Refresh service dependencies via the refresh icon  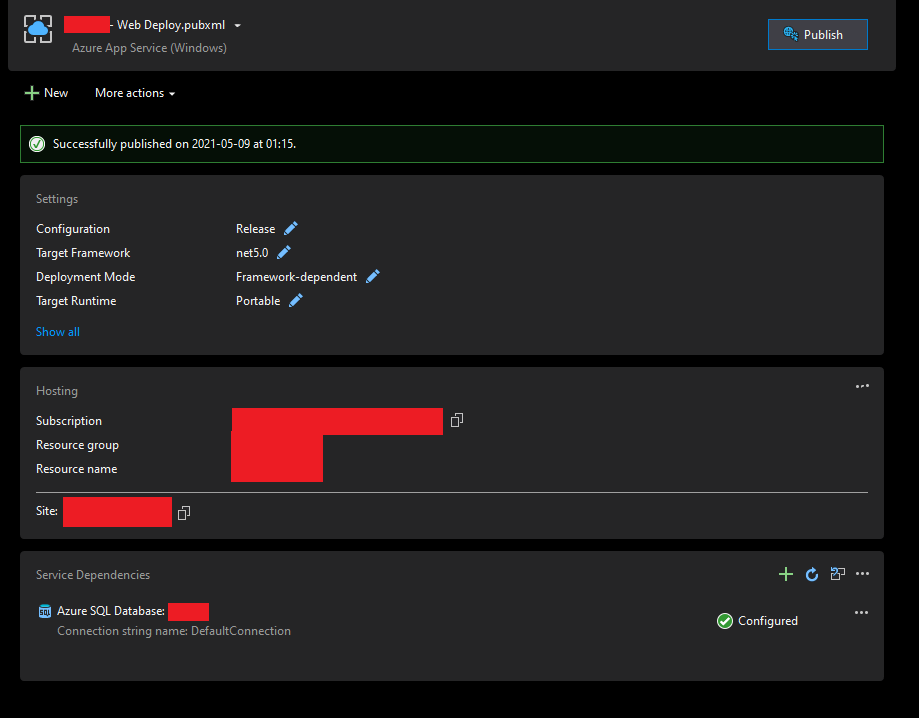point(811,574)
